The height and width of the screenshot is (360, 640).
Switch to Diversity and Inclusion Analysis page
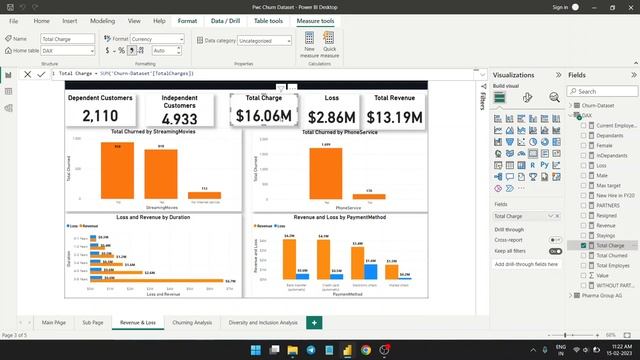tap(263, 322)
